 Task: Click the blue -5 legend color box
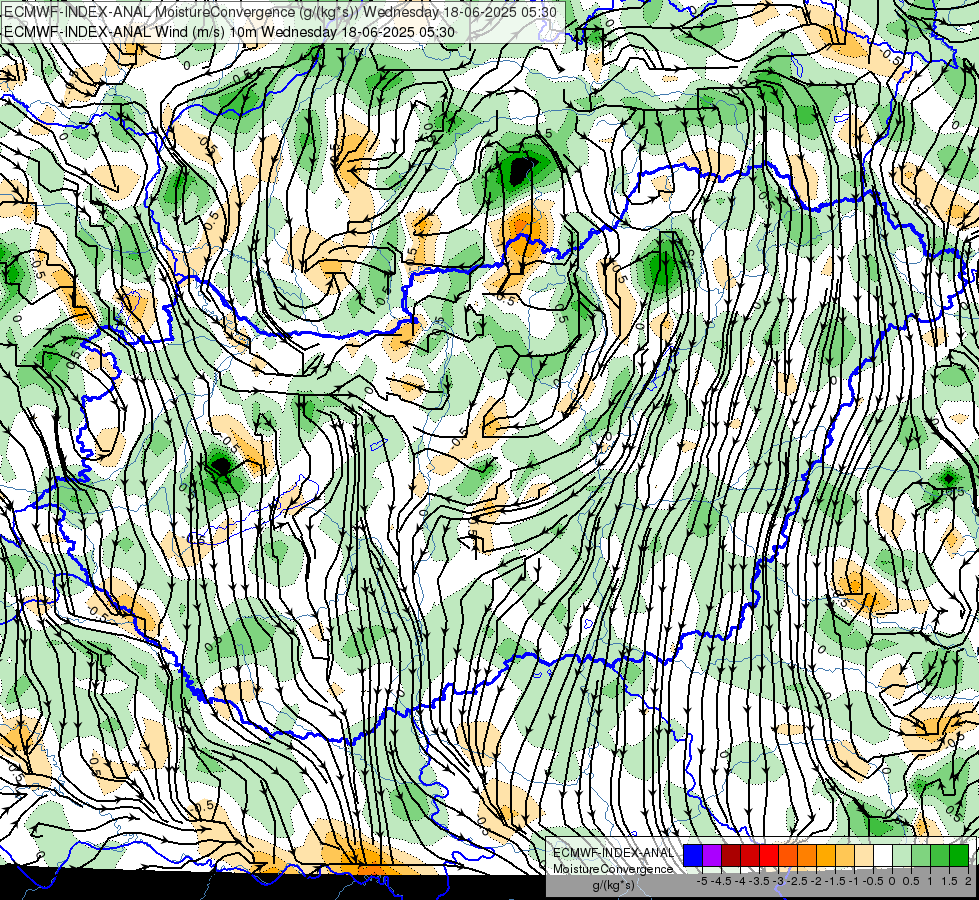point(693,855)
